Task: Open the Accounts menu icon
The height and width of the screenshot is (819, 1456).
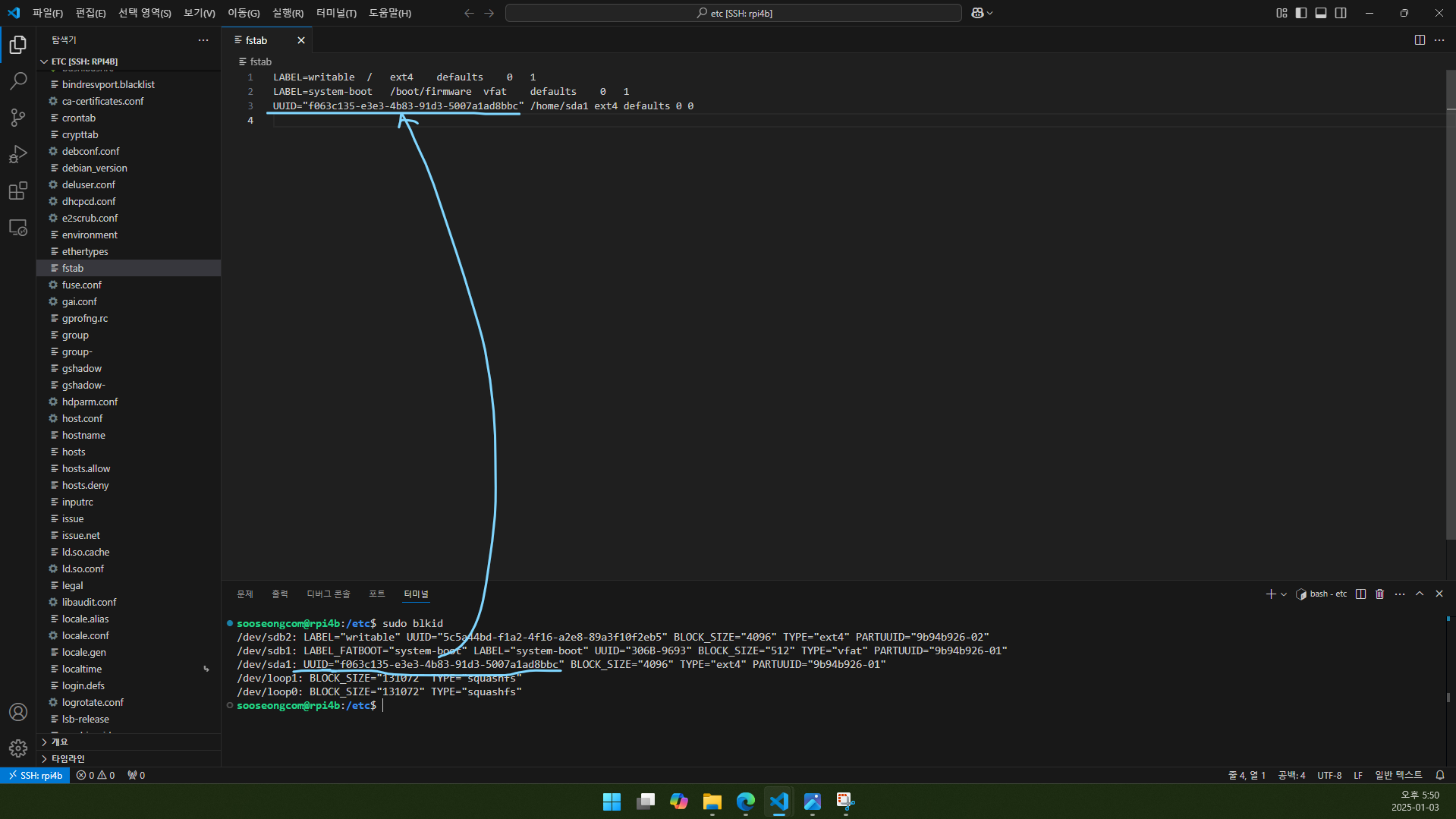Action: [18, 712]
